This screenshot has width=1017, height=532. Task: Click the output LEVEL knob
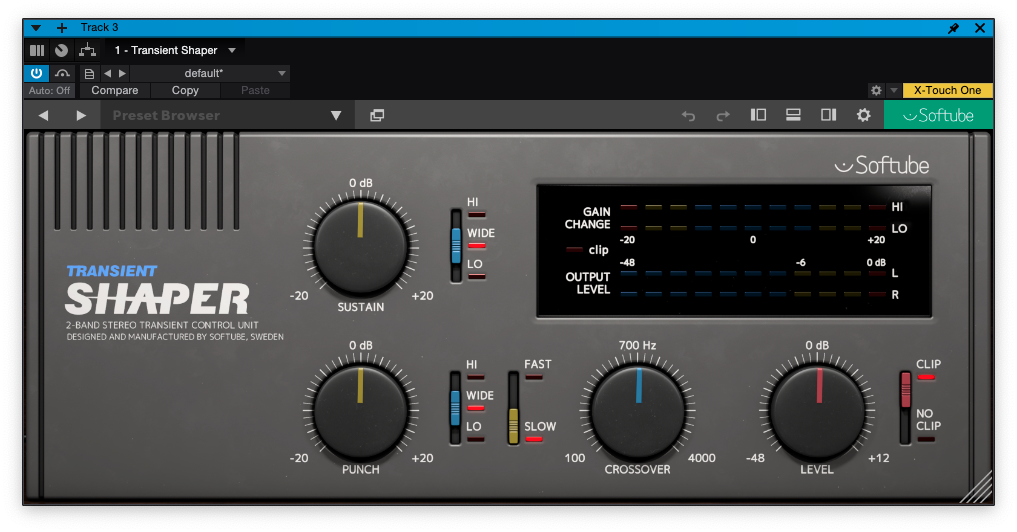point(818,409)
